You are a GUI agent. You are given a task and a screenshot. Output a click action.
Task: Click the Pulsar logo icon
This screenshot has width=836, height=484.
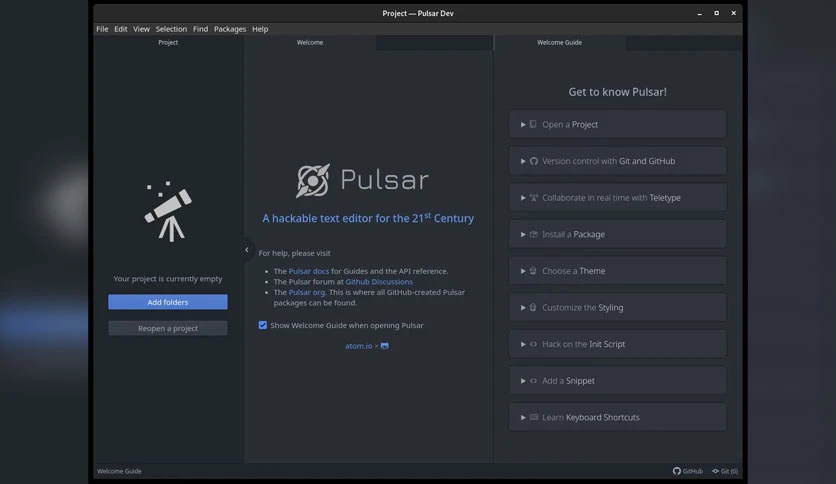click(x=313, y=181)
